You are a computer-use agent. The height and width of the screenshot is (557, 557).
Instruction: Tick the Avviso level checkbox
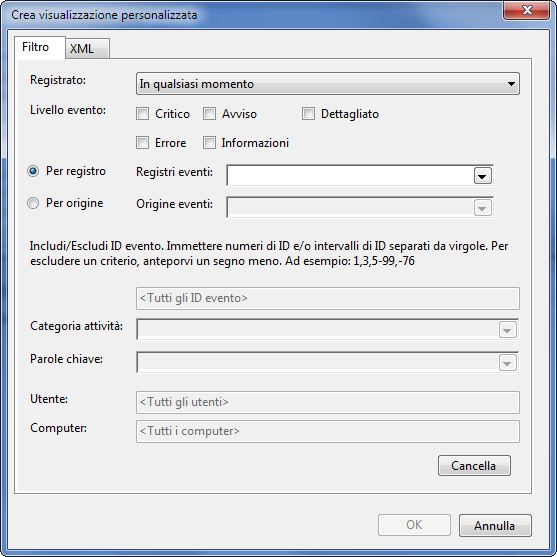(x=209, y=114)
